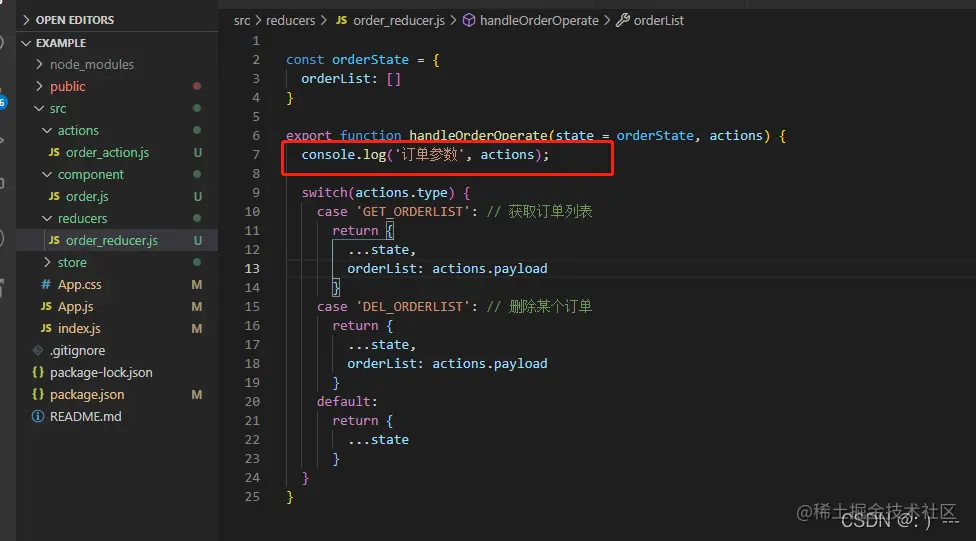Click the green status dot on src folder

(197, 108)
